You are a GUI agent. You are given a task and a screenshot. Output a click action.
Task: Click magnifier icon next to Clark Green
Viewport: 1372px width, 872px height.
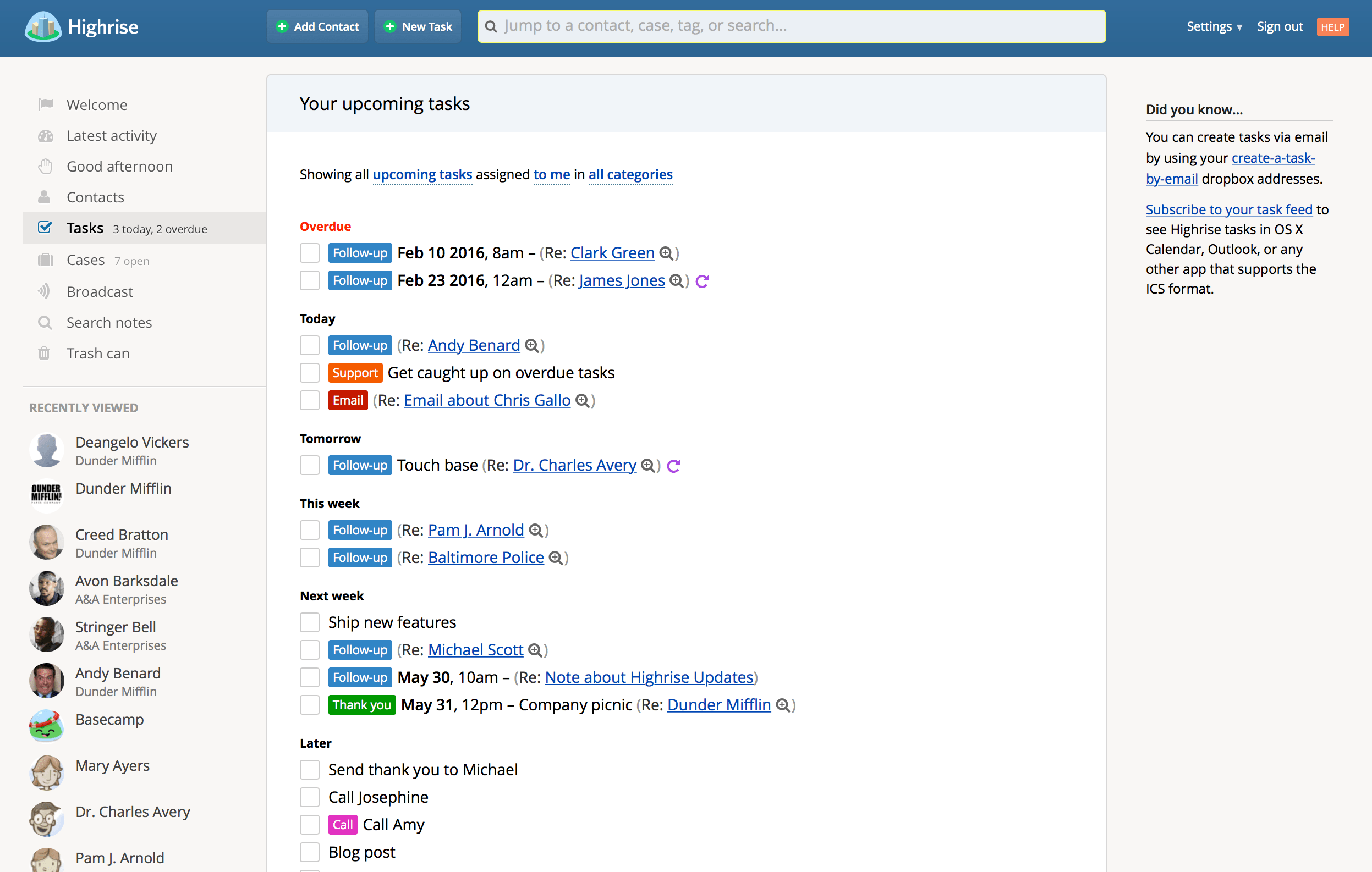click(666, 253)
